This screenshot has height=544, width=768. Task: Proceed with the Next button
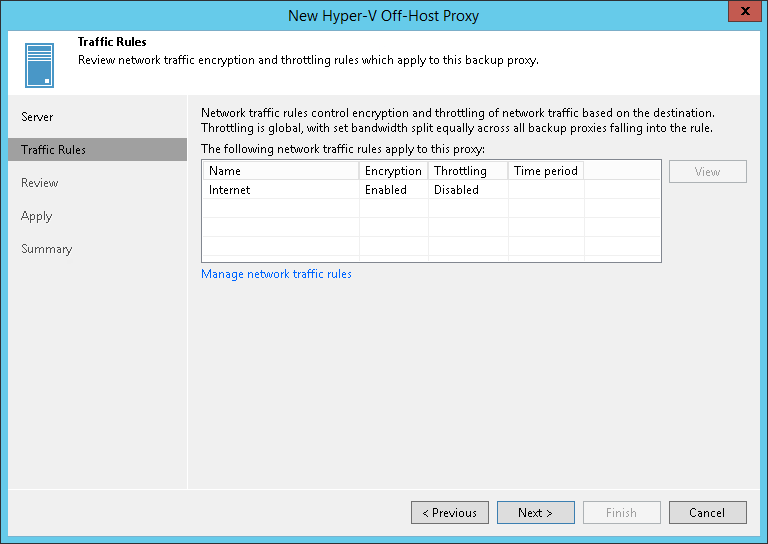(535, 513)
